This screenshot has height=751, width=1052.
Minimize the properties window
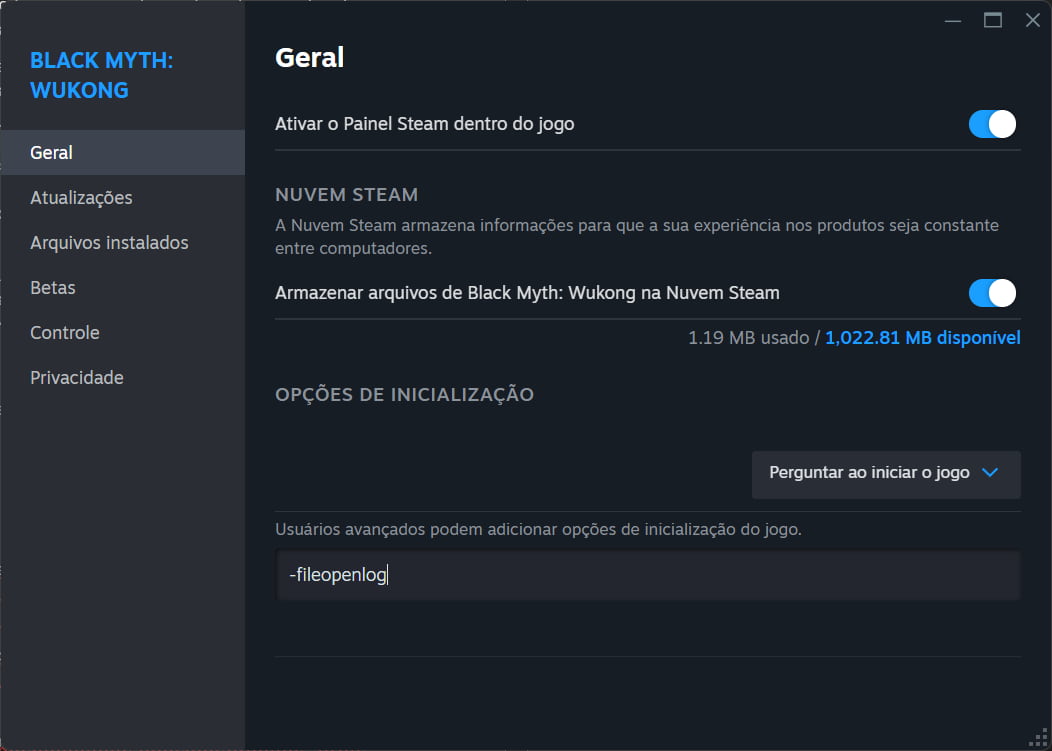(x=953, y=21)
